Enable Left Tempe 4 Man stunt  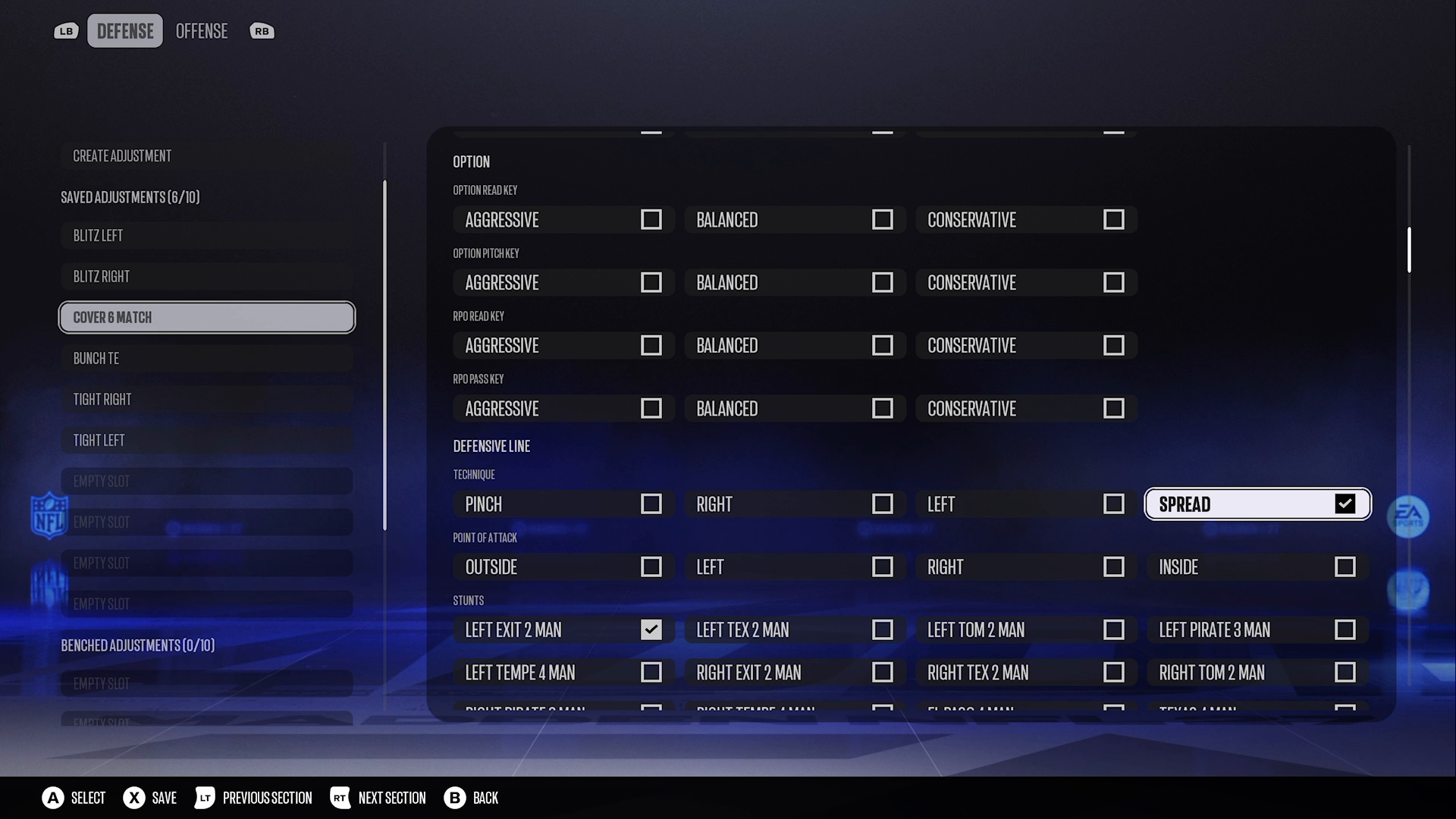pos(651,673)
